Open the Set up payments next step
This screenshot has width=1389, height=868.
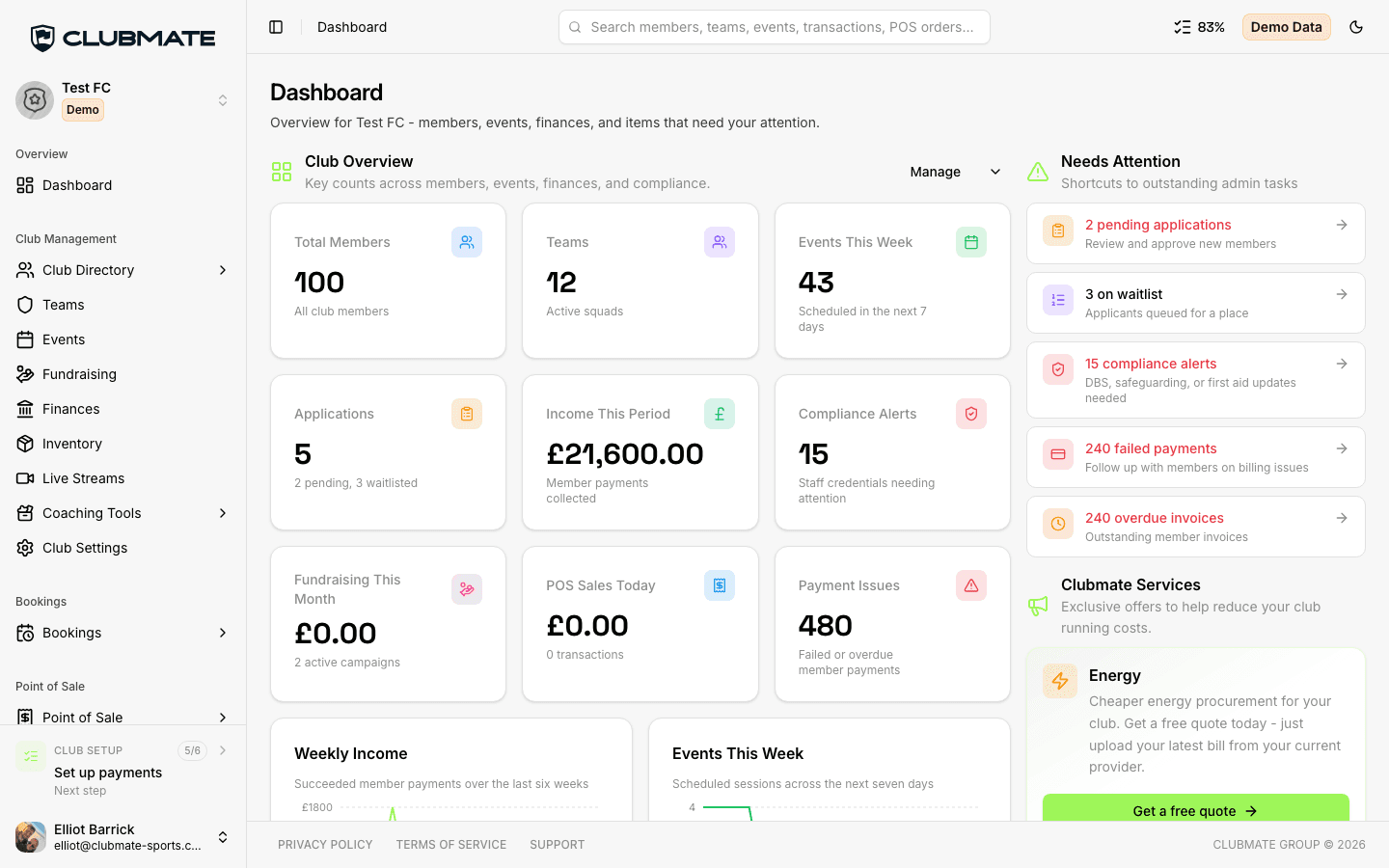[123, 770]
